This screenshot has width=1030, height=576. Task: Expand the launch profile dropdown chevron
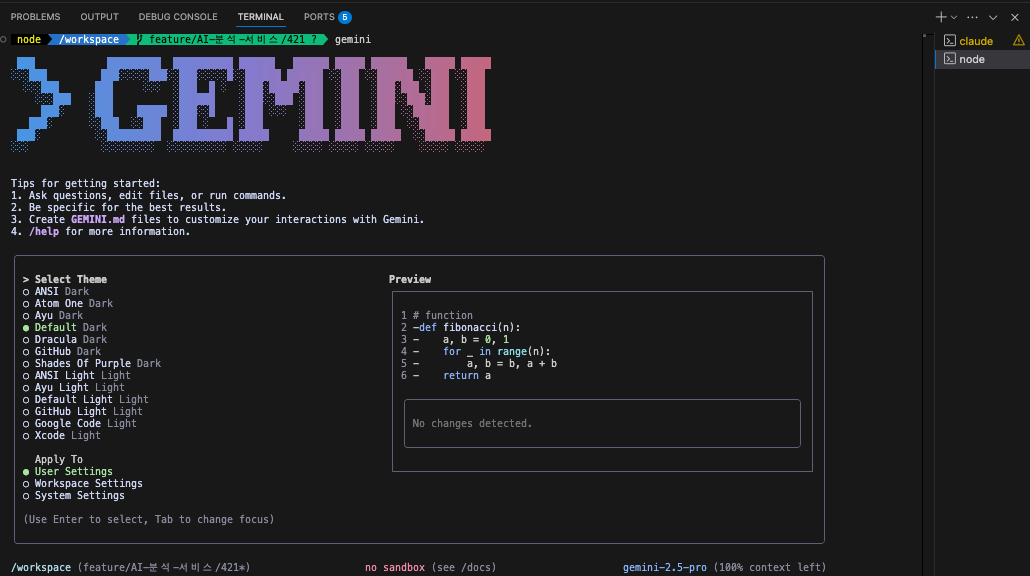[954, 18]
